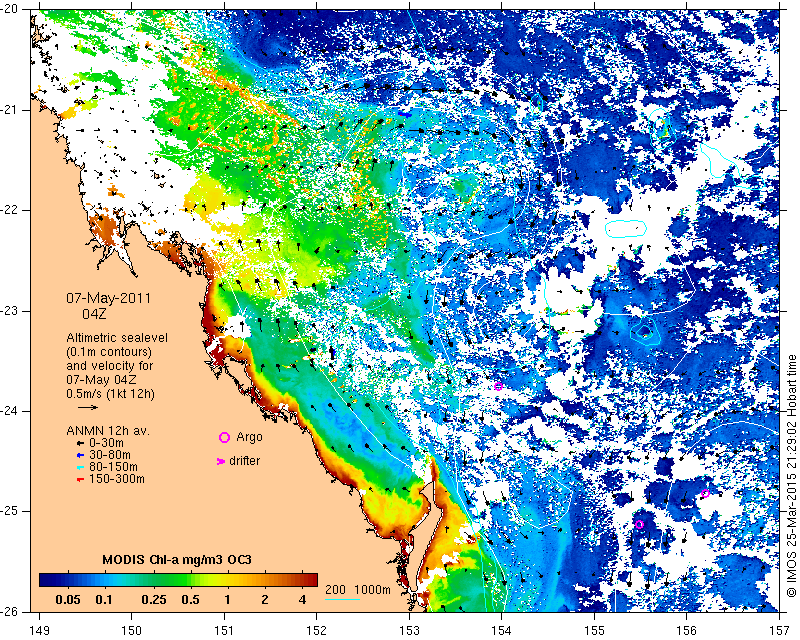Click the 04Z time label
Image resolution: width=800 pixels, height=640 pixels.
[x=94, y=314]
